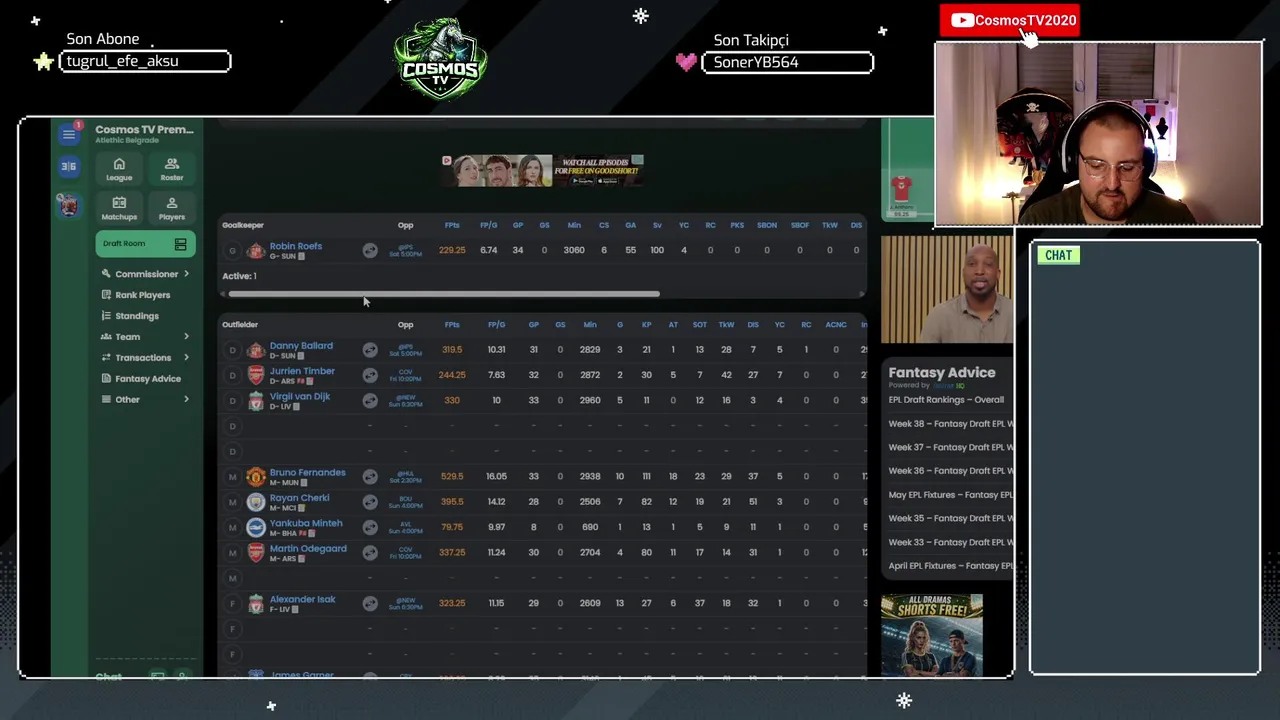Click right arrow of goalkeeper table scrollbar

point(862,294)
